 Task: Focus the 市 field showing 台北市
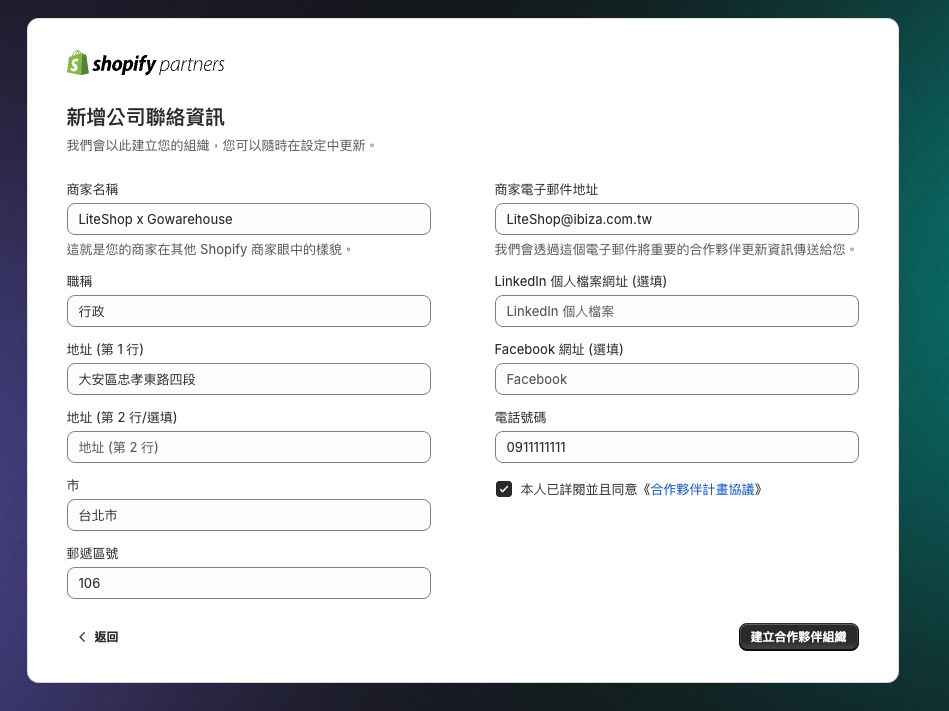point(248,515)
